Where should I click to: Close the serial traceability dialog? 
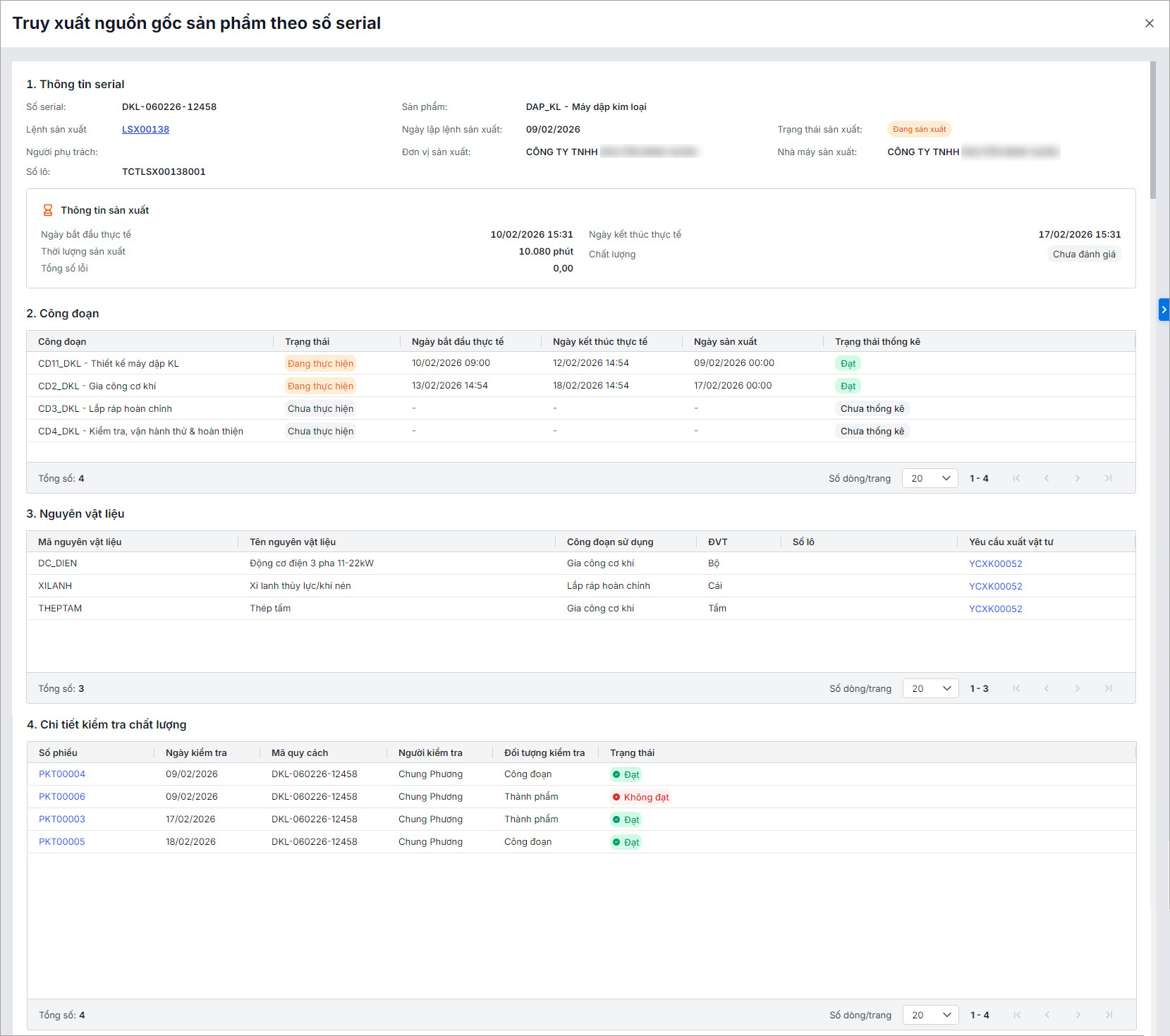click(1149, 23)
